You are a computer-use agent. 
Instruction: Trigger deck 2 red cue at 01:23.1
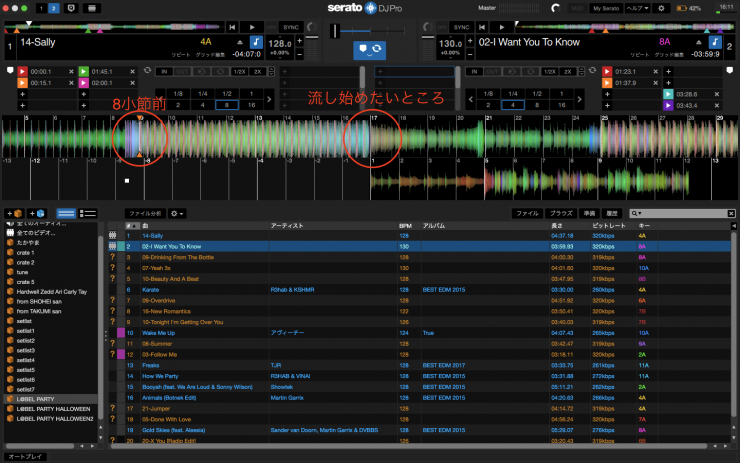(x=607, y=71)
